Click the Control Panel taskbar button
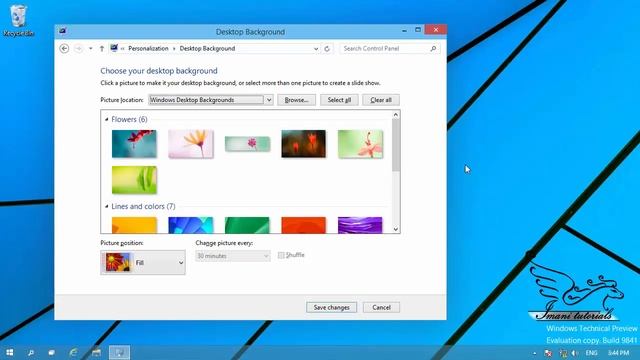This screenshot has width=640, height=360. tap(120, 352)
